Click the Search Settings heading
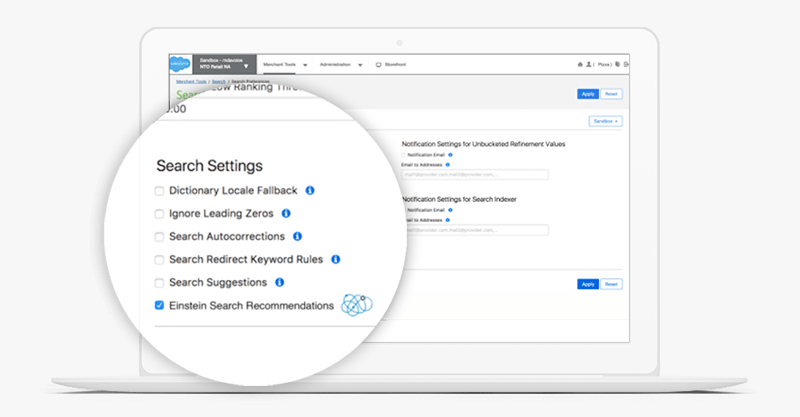The height and width of the screenshot is (417, 800). pyautogui.click(x=209, y=166)
